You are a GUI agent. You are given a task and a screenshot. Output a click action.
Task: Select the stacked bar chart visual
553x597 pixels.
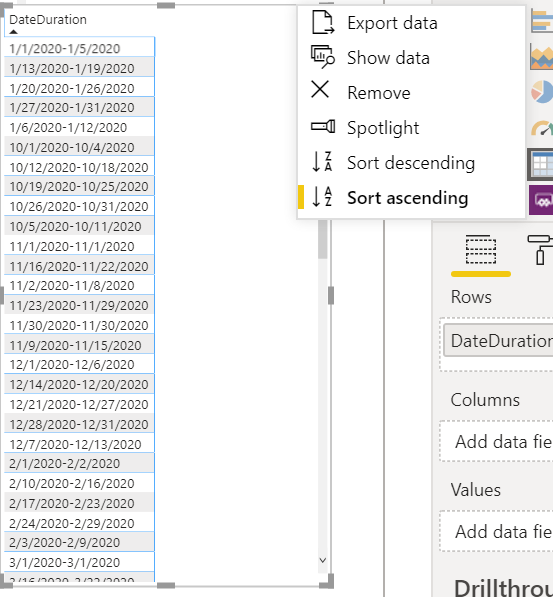542,22
